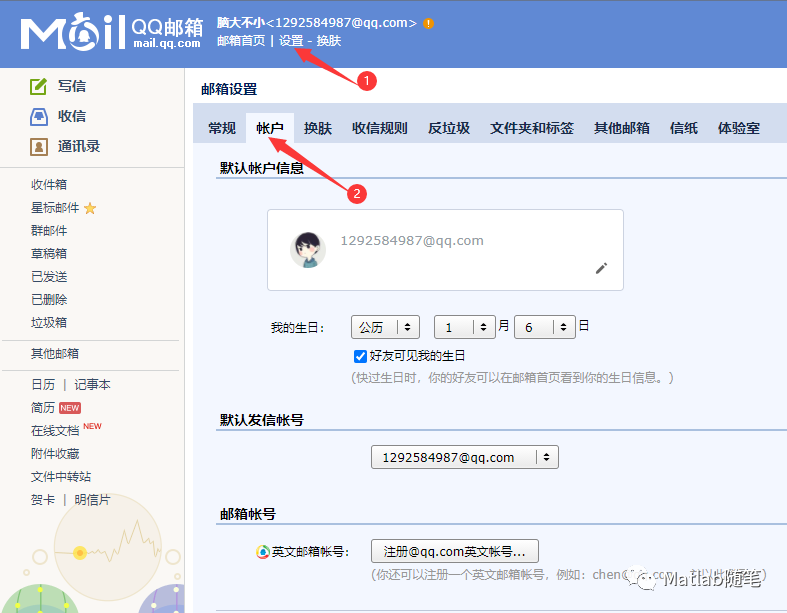Viewport: 787px width, 613px height.
Task: Switch to the 帐户 tab
Action: click(270, 128)
